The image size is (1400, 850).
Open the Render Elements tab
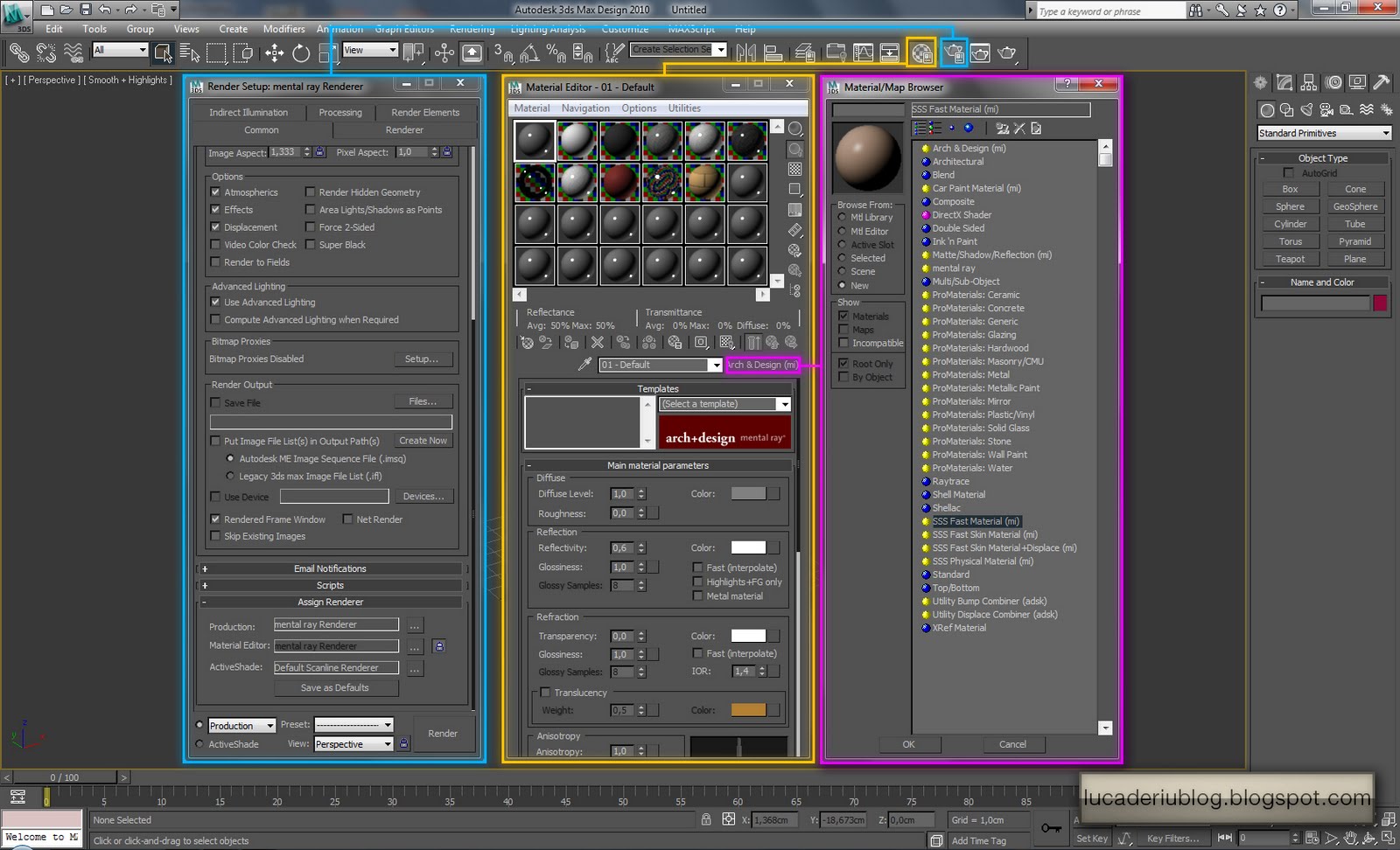(x=425, y=112)
